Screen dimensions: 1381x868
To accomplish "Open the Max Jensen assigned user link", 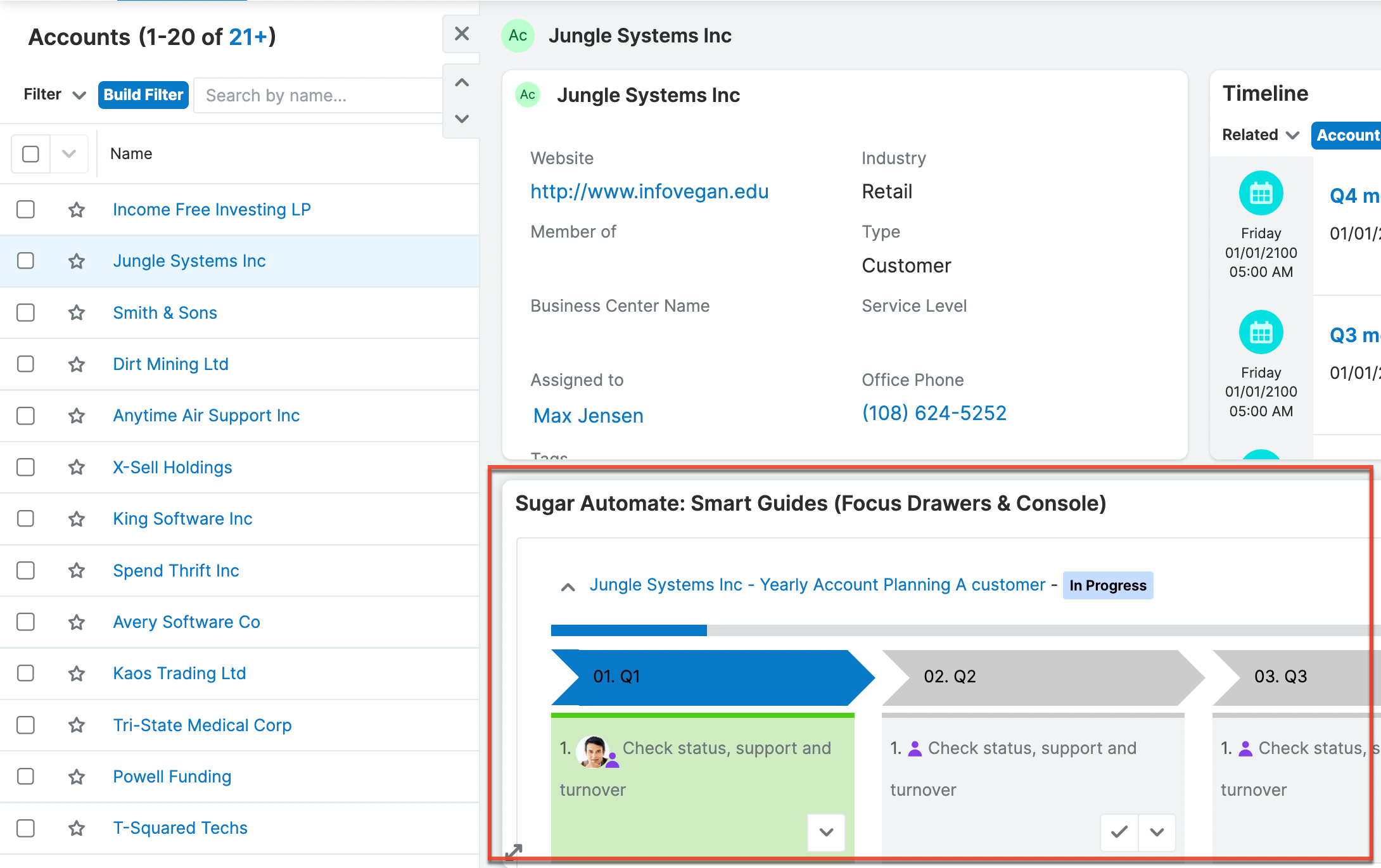I will (588, 416).
